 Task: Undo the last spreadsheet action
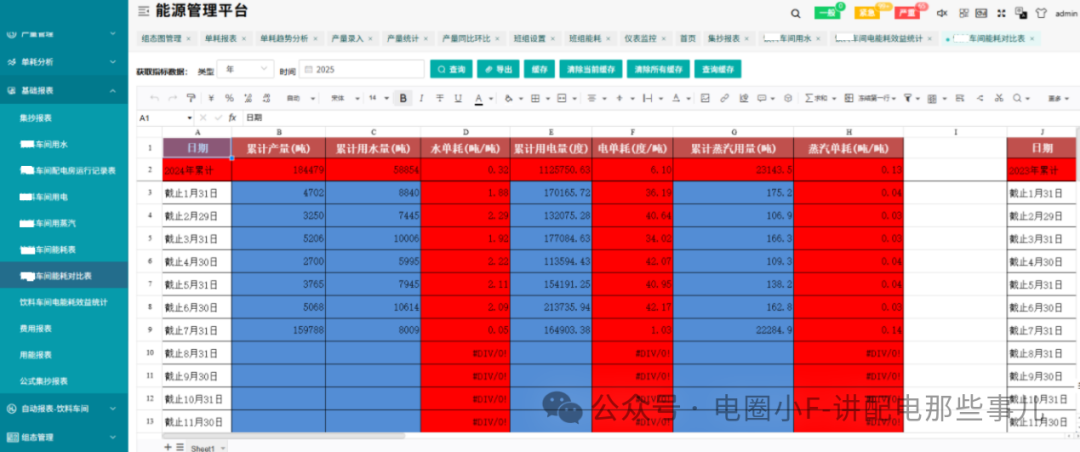154,99
